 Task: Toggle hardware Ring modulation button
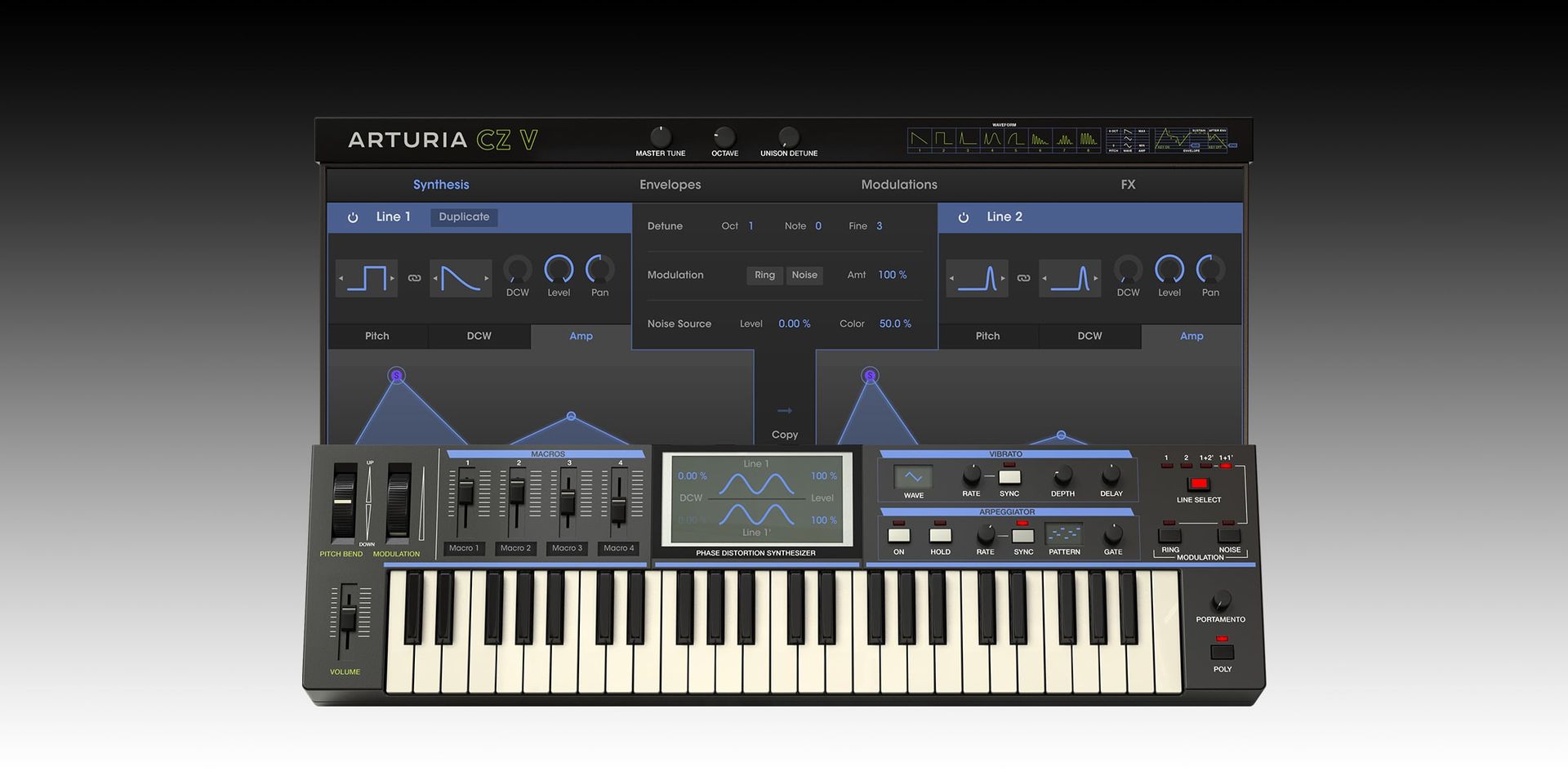(1169, 536)
